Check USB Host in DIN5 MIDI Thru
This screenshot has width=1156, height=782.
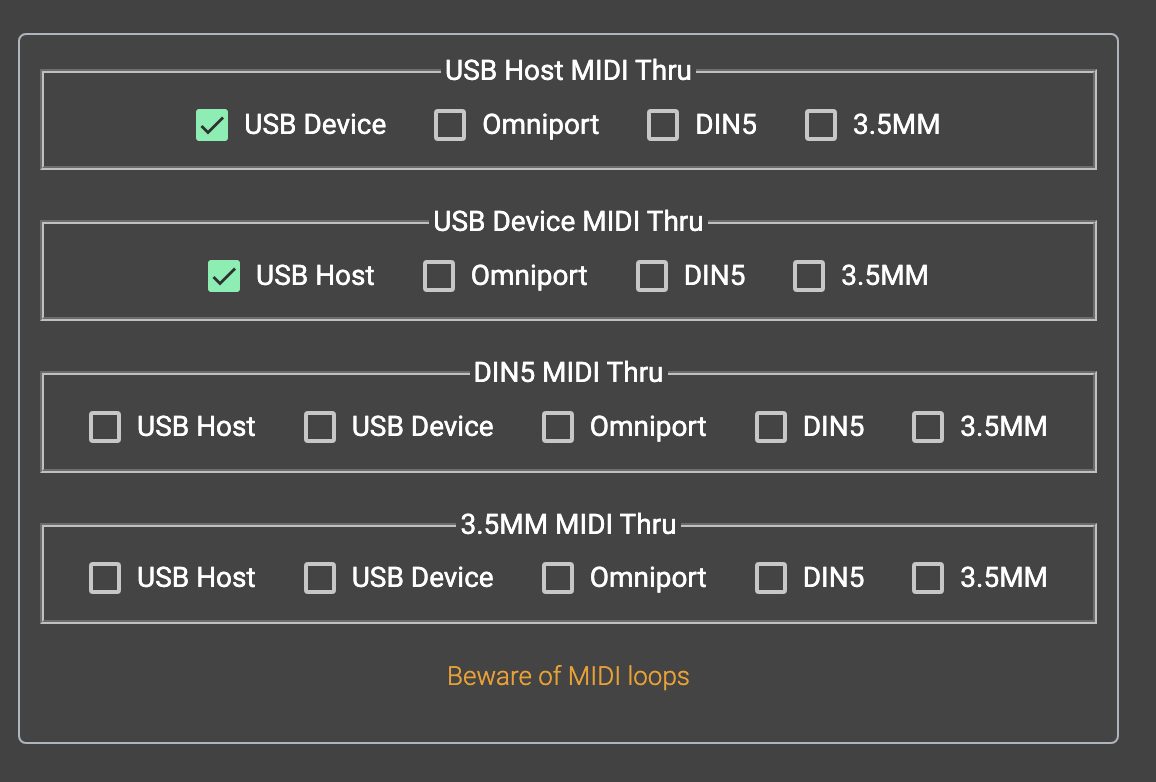(105, 427)
